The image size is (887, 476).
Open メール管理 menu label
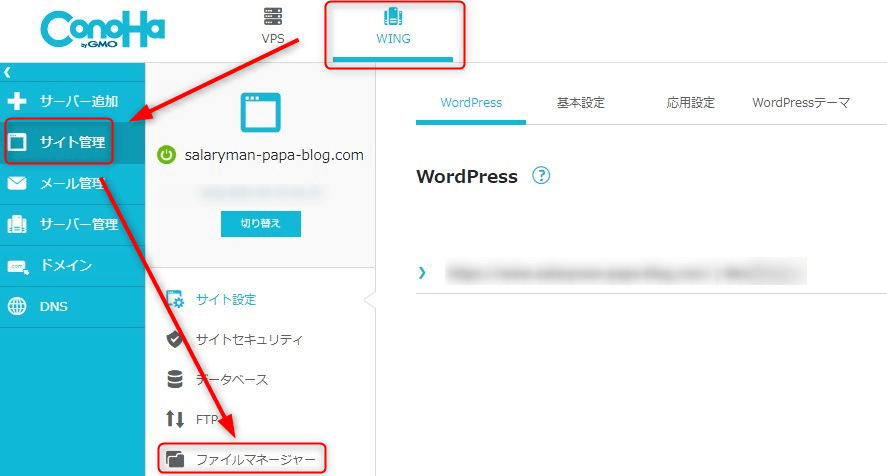click(x=72, y=183)
